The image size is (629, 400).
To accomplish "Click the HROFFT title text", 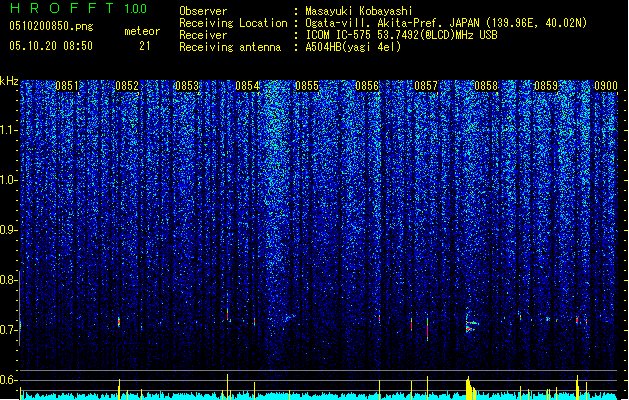I will 62,8.
